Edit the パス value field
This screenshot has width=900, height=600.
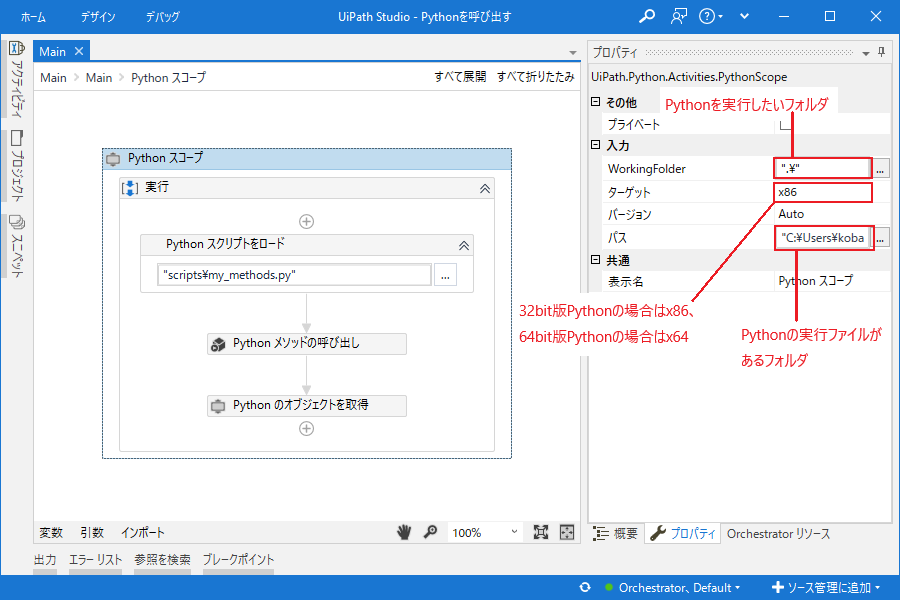823,238
